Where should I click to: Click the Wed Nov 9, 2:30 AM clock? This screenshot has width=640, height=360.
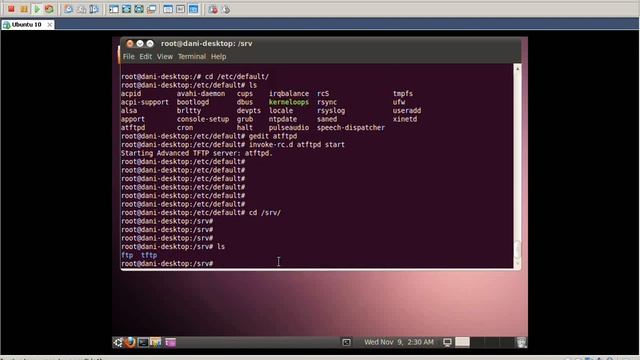(x=399, y=342)
